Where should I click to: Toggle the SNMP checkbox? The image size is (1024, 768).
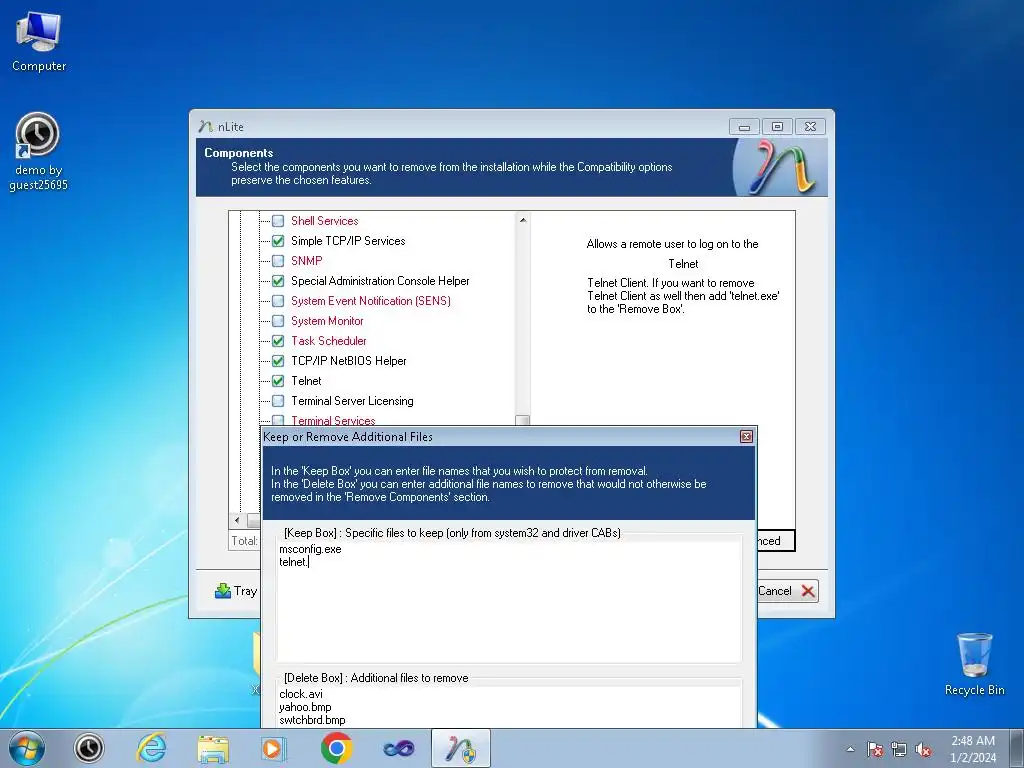[x=278, y=261]
